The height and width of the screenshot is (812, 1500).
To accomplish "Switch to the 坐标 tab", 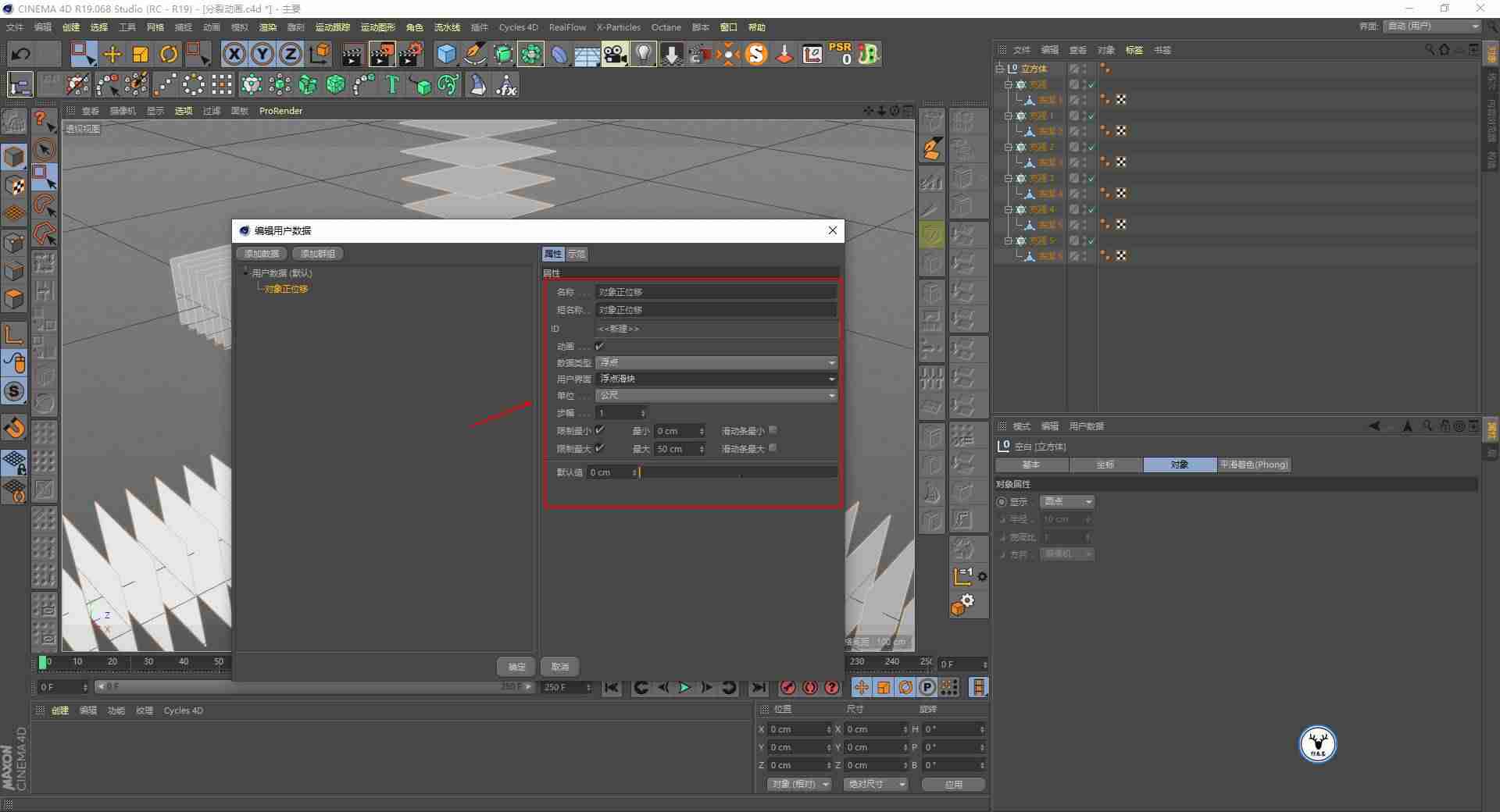I will [x=1105, y=465].
